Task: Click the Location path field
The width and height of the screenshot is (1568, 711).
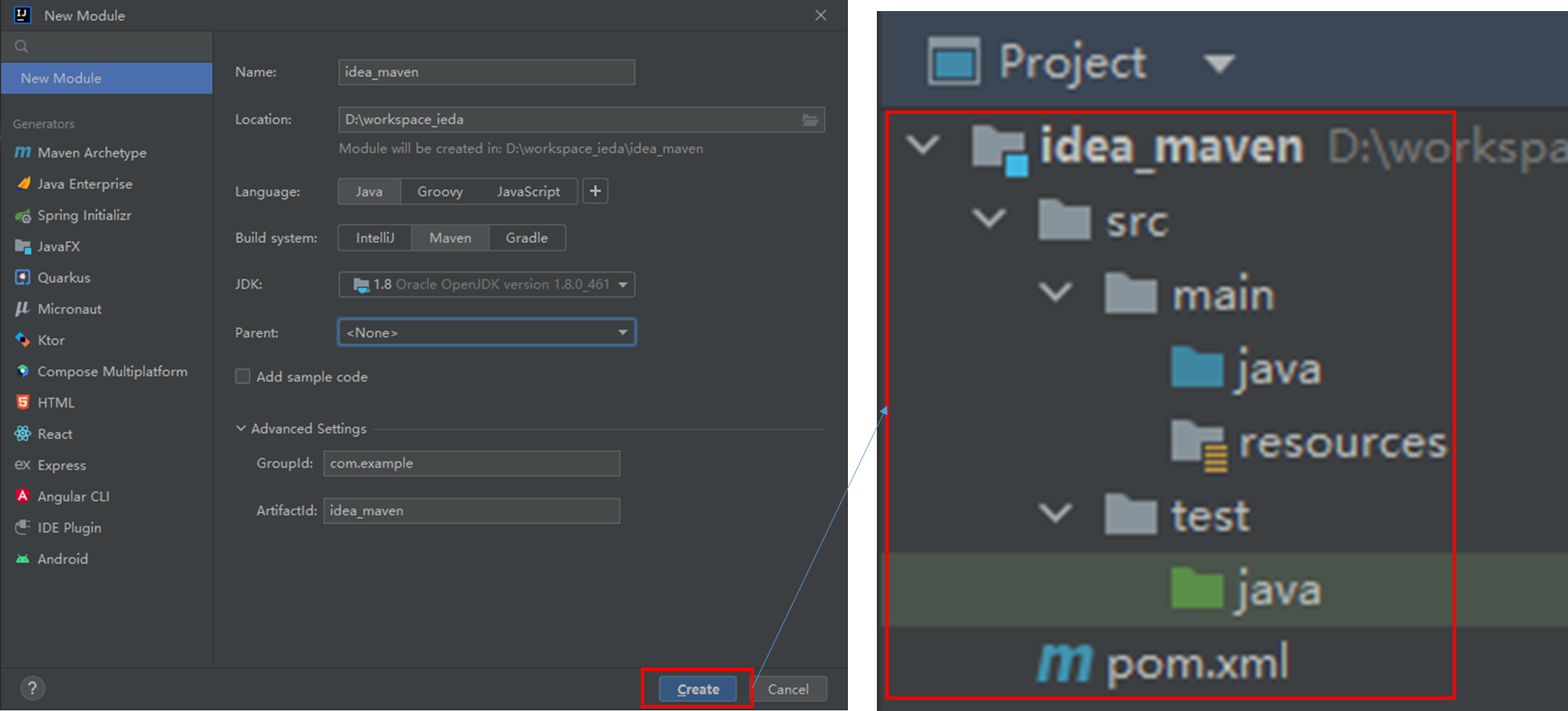Action: [x=581, y=119]
